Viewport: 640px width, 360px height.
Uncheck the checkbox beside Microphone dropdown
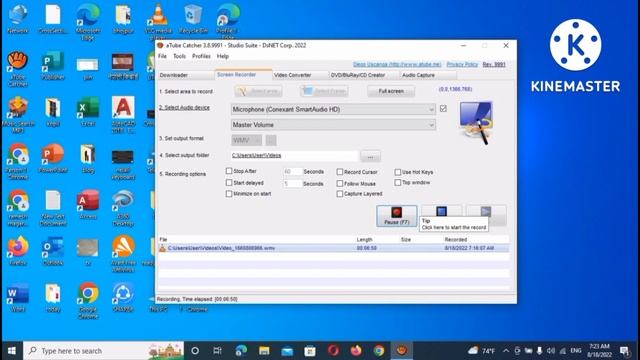click(443, 109)
